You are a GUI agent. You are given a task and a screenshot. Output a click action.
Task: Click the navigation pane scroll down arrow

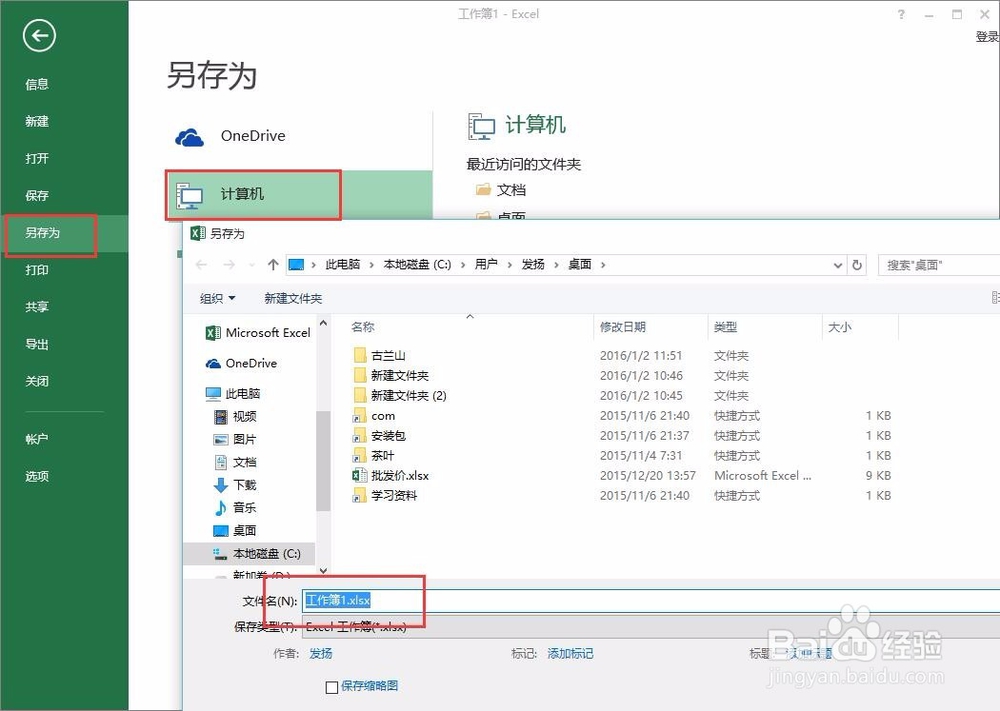323,571
